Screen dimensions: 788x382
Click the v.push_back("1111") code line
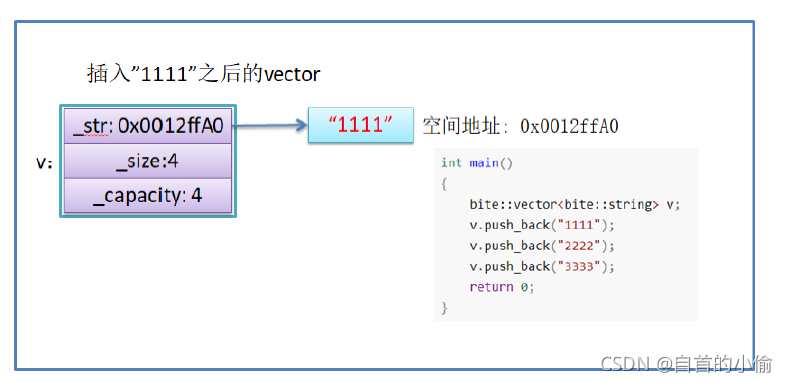click(542, 225)
